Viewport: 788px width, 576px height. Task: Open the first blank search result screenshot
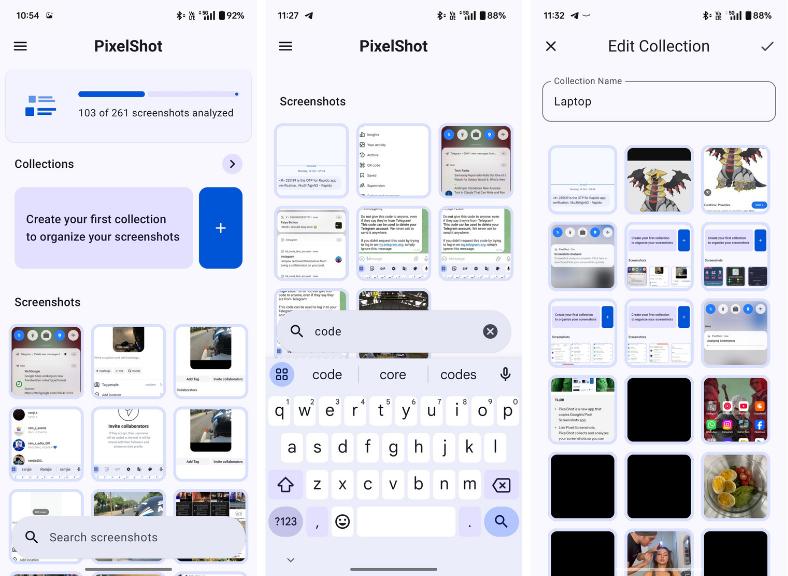pos(312,160)
